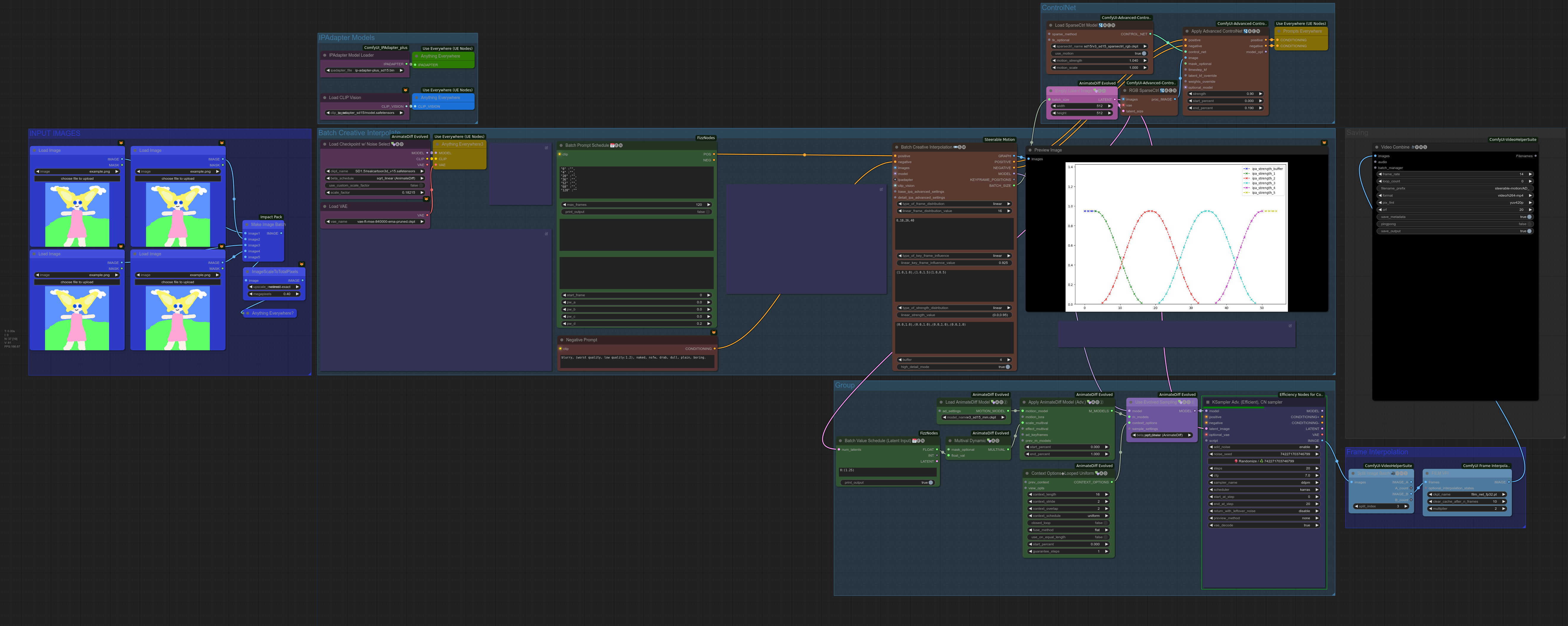Click 'choose file to upload' in the top-left Load Image node
Screen dimensions: 1568x626
click(x=77, y=179)
